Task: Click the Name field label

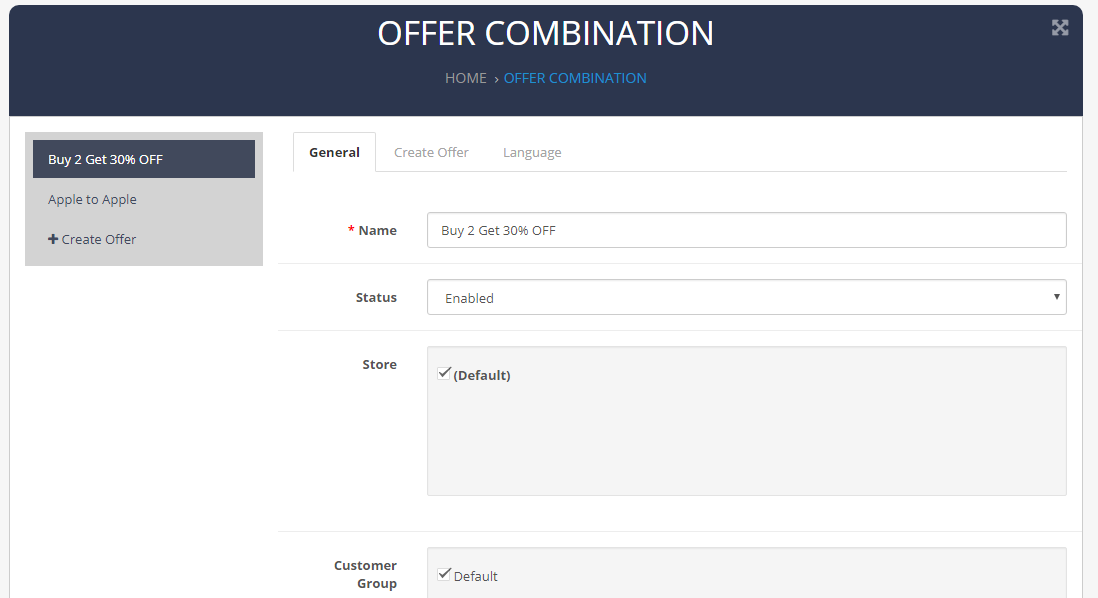Action: (377, 230)
